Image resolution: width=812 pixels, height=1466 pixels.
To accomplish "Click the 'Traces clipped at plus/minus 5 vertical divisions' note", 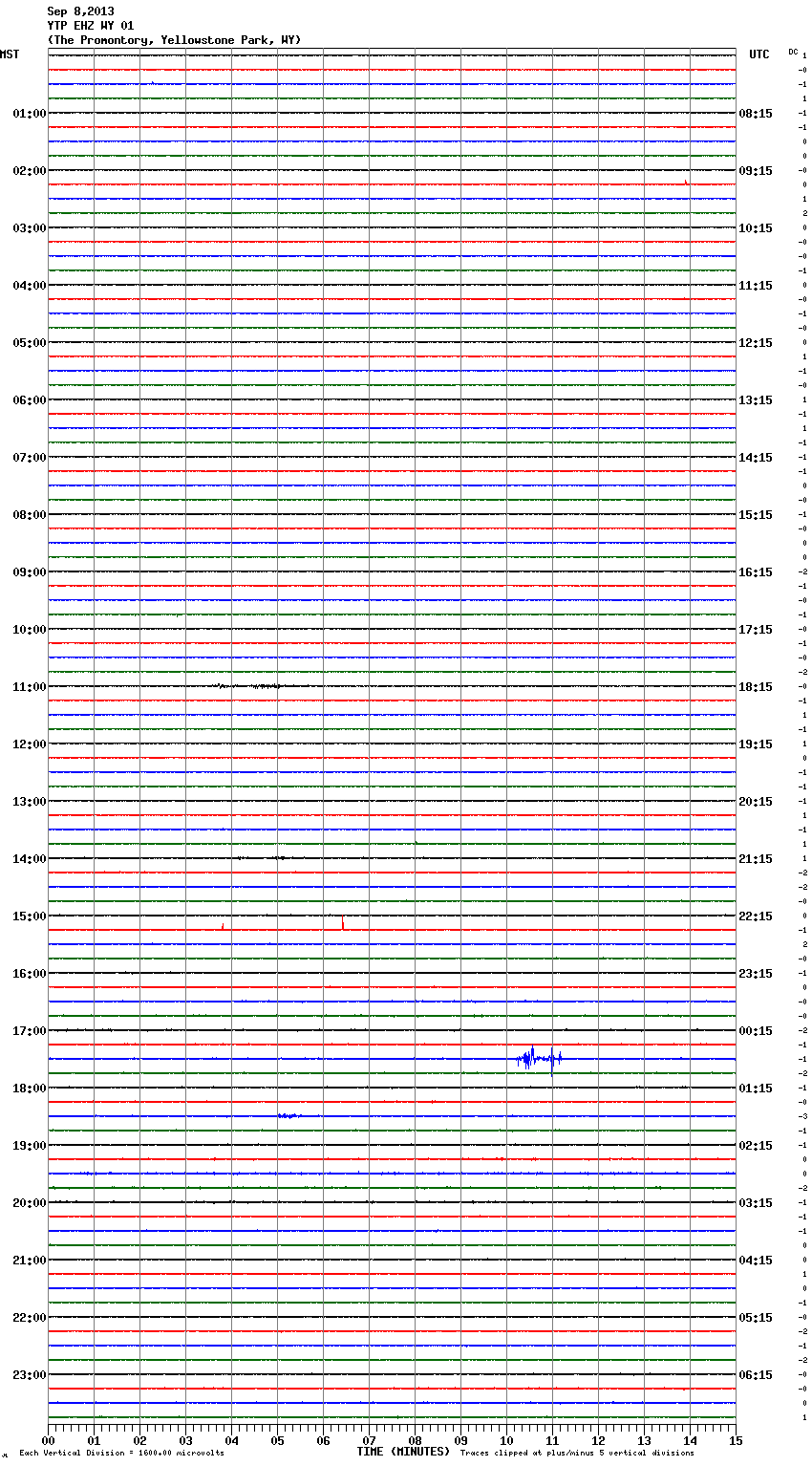I will coord(577,1454).
